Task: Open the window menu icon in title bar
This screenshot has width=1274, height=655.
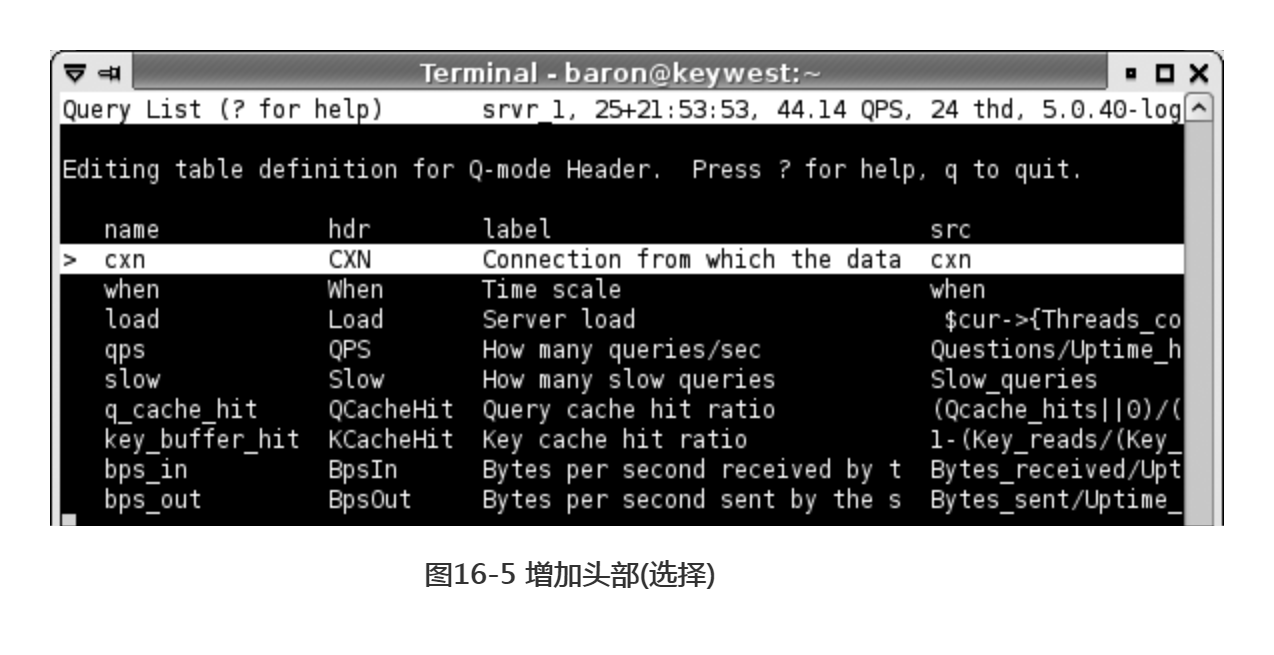Action: pyautogui.click(x=73, y=74)
